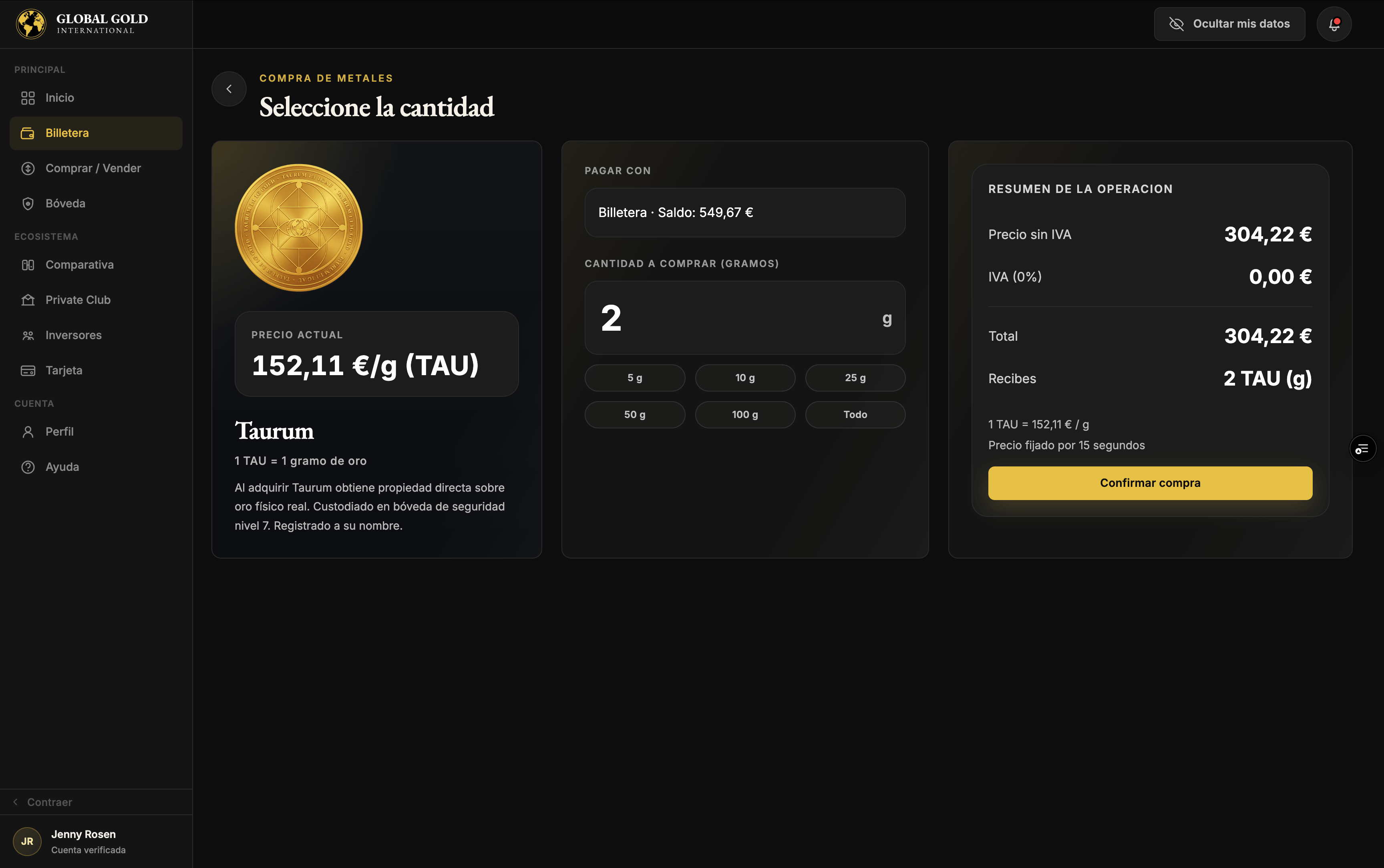This screenshot has width=1384, height=868.
Task: Confirm the purchase with Confirmar compra
Action: 1150,483
